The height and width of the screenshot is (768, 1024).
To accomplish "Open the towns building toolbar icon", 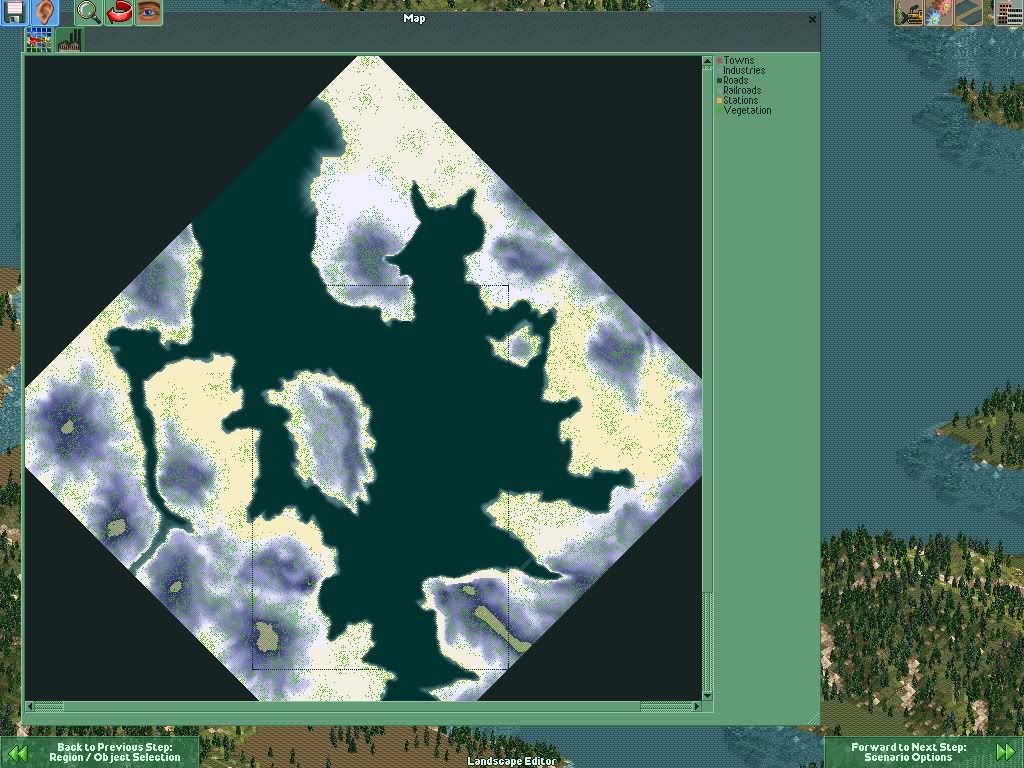I will tap(1009, 12).
